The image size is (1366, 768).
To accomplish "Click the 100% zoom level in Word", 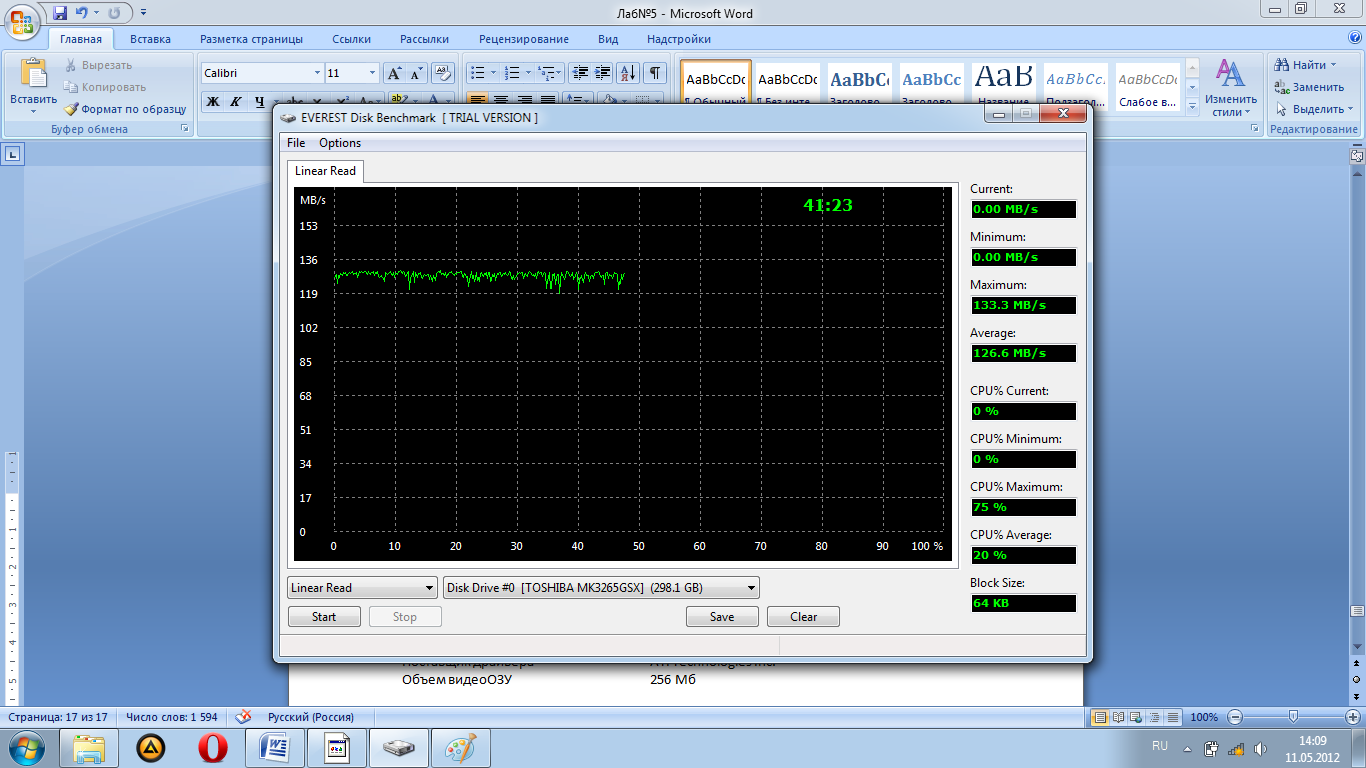I will (x=1204, y=717).
